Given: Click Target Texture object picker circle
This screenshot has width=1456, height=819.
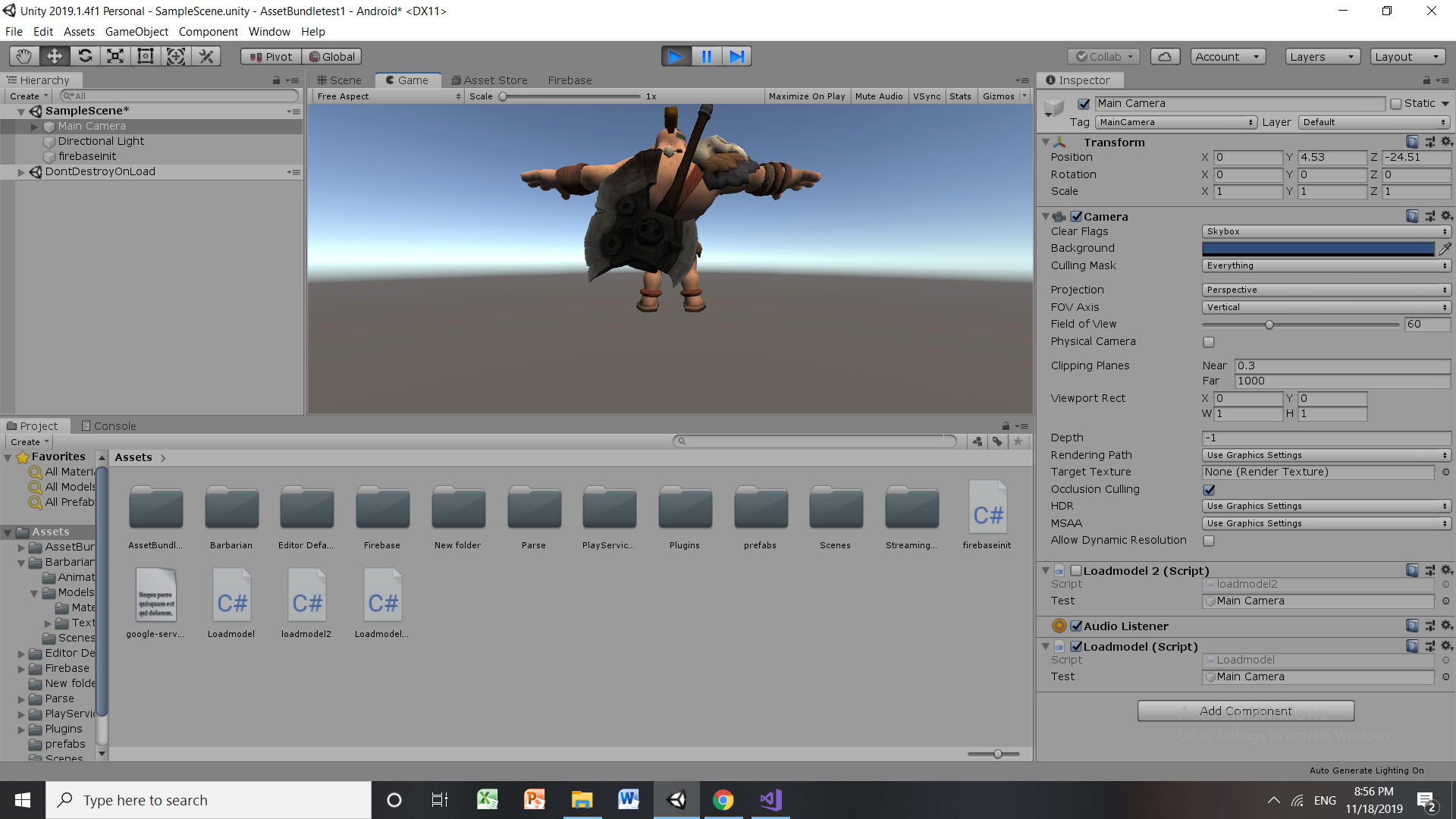Looking at the screenshot, I should 1446,472.
